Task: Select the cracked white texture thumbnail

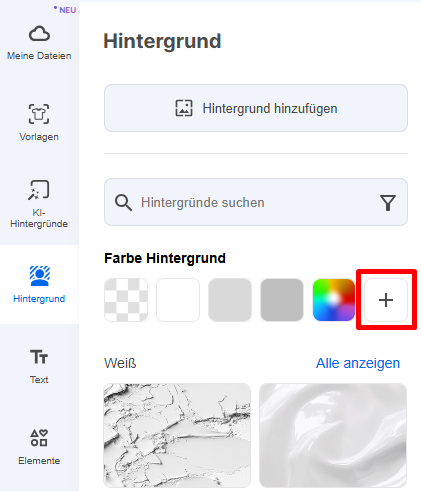Action: (x=177, y=435)
